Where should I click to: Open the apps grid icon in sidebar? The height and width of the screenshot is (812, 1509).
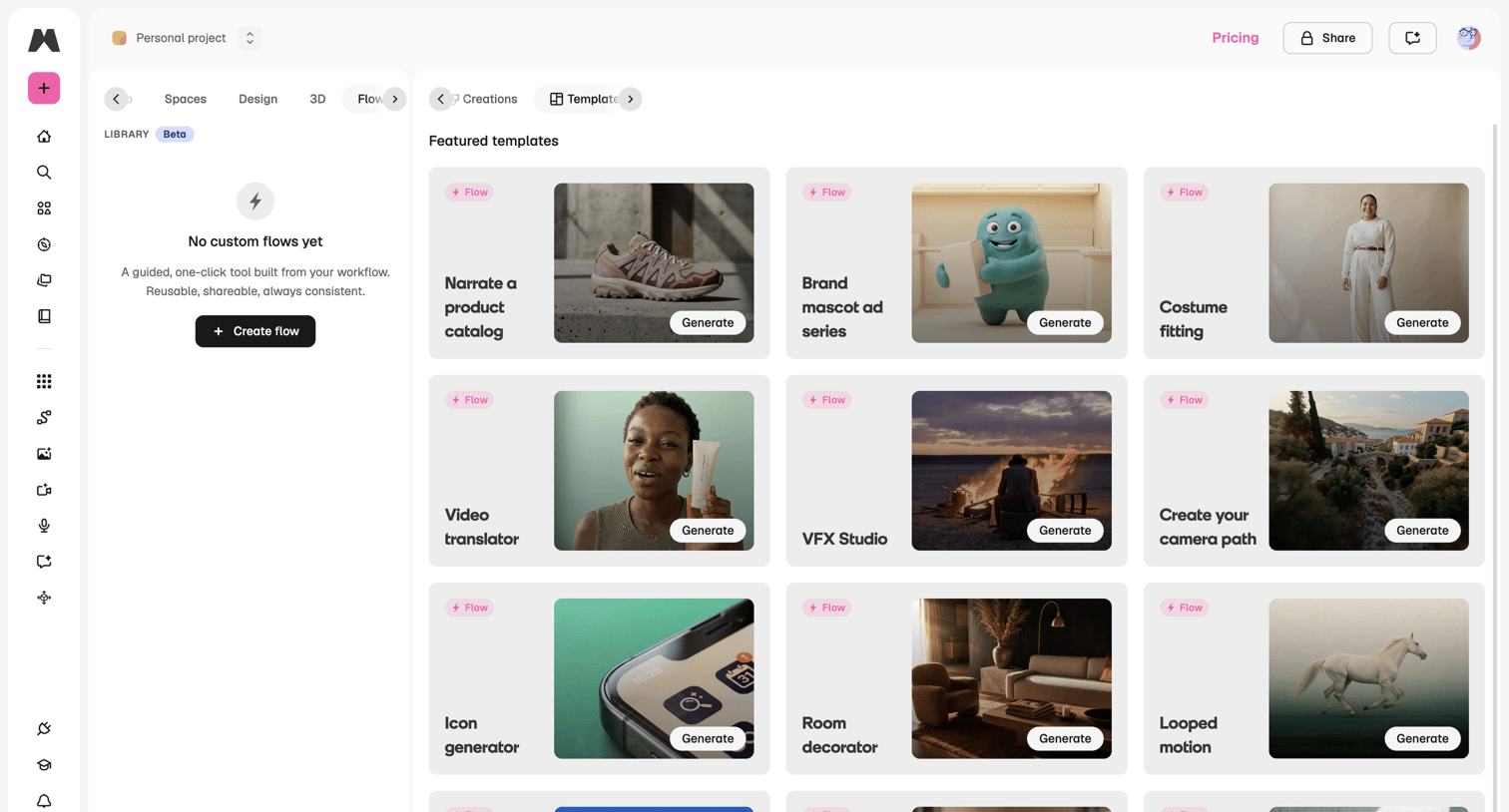pyautogui.click(x=44, y=381)
